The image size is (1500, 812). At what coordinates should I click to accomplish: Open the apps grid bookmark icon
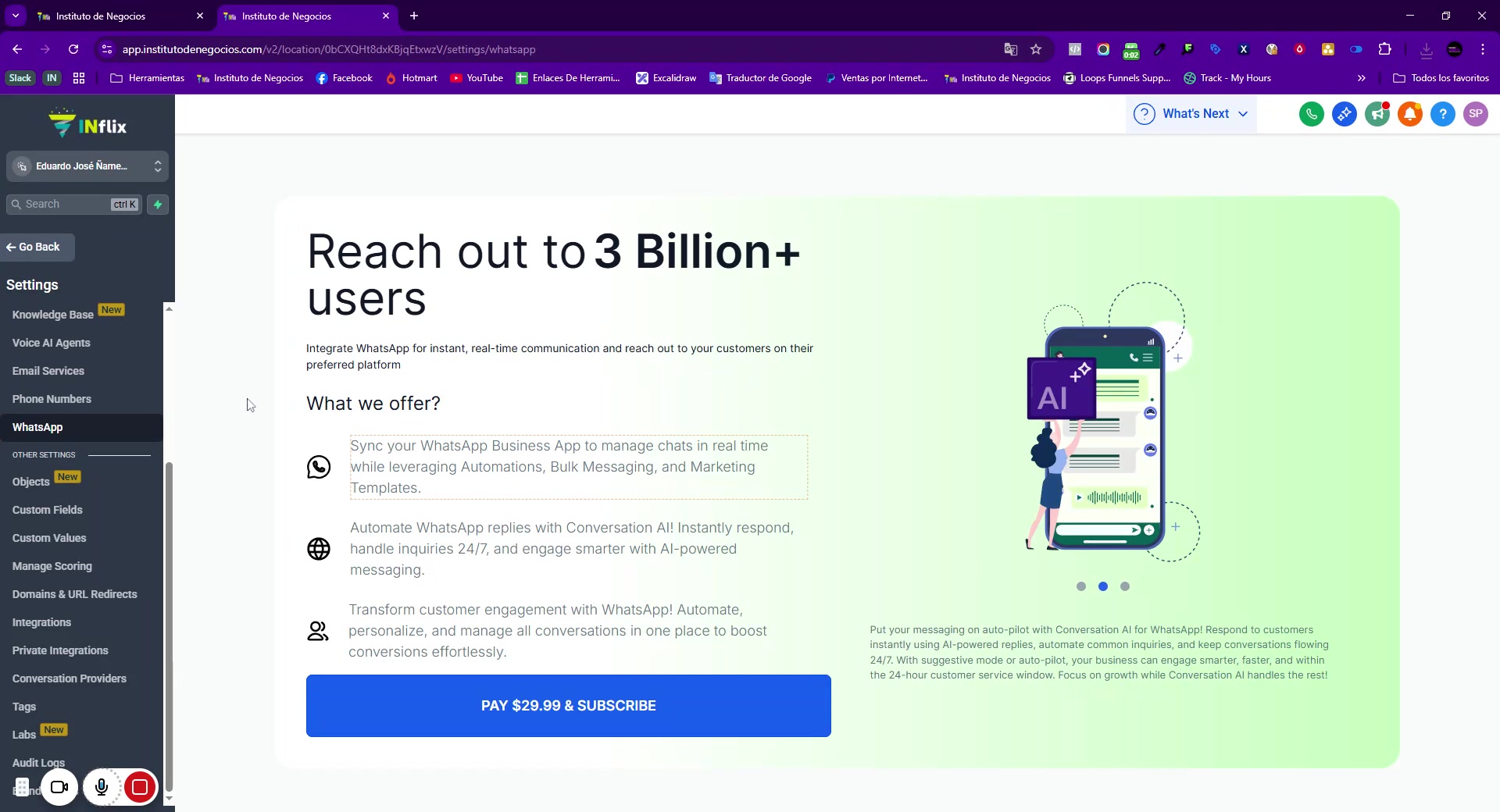79,78
